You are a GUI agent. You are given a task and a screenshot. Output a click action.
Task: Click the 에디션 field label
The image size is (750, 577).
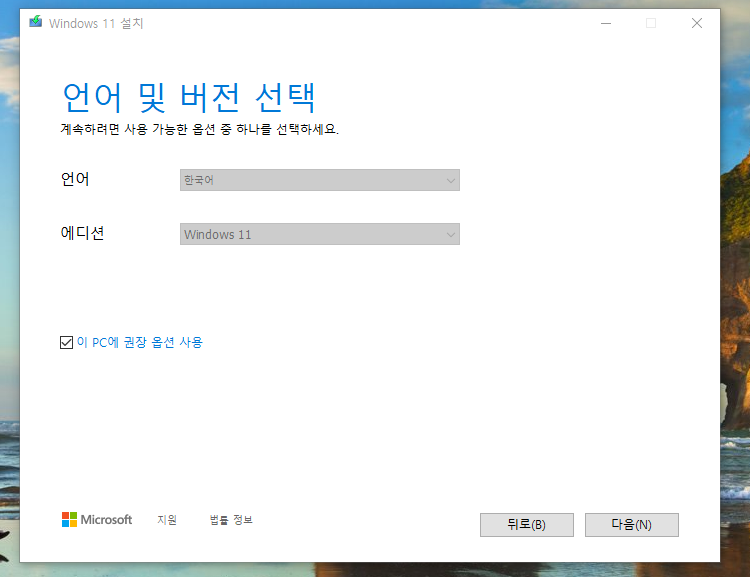point(82,233)
